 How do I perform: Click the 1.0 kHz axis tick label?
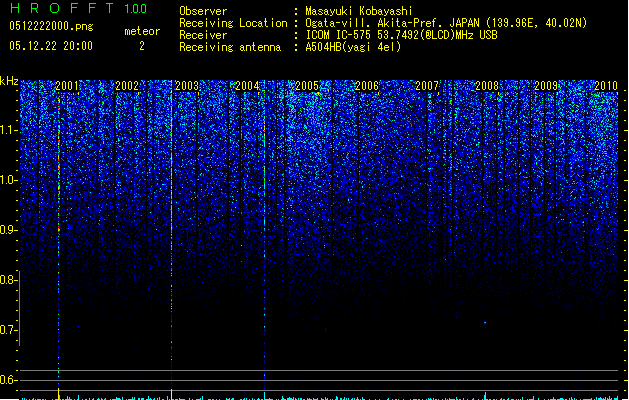pyautogui.click(x=8, y=180)
